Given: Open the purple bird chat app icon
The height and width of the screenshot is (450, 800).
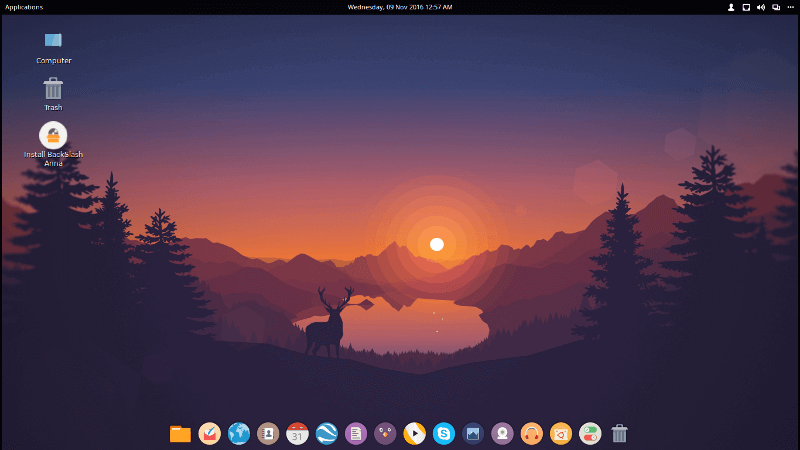Looking at the screenshot, I should pyautogui.click(x=385, y=433).
